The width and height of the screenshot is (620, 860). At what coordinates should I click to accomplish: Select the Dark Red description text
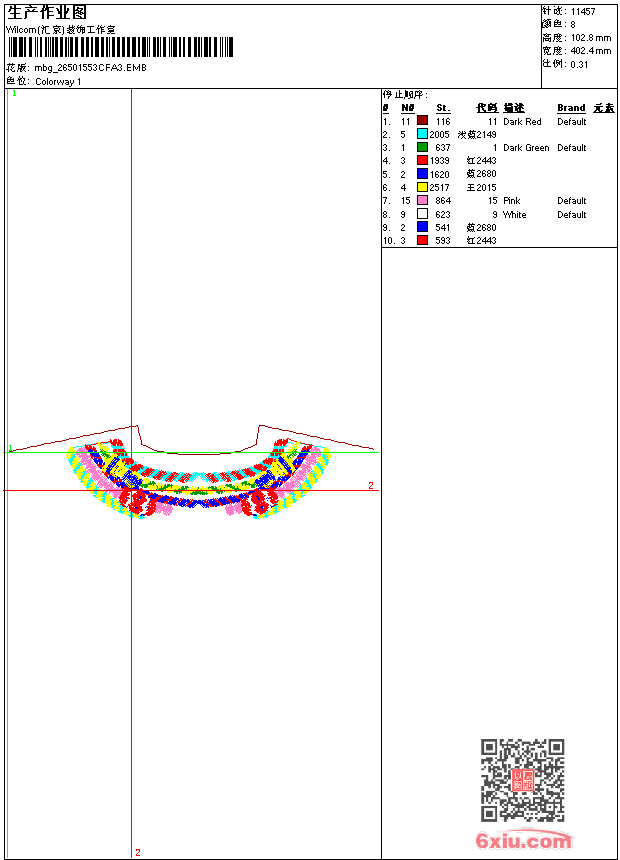pos(522,122)
